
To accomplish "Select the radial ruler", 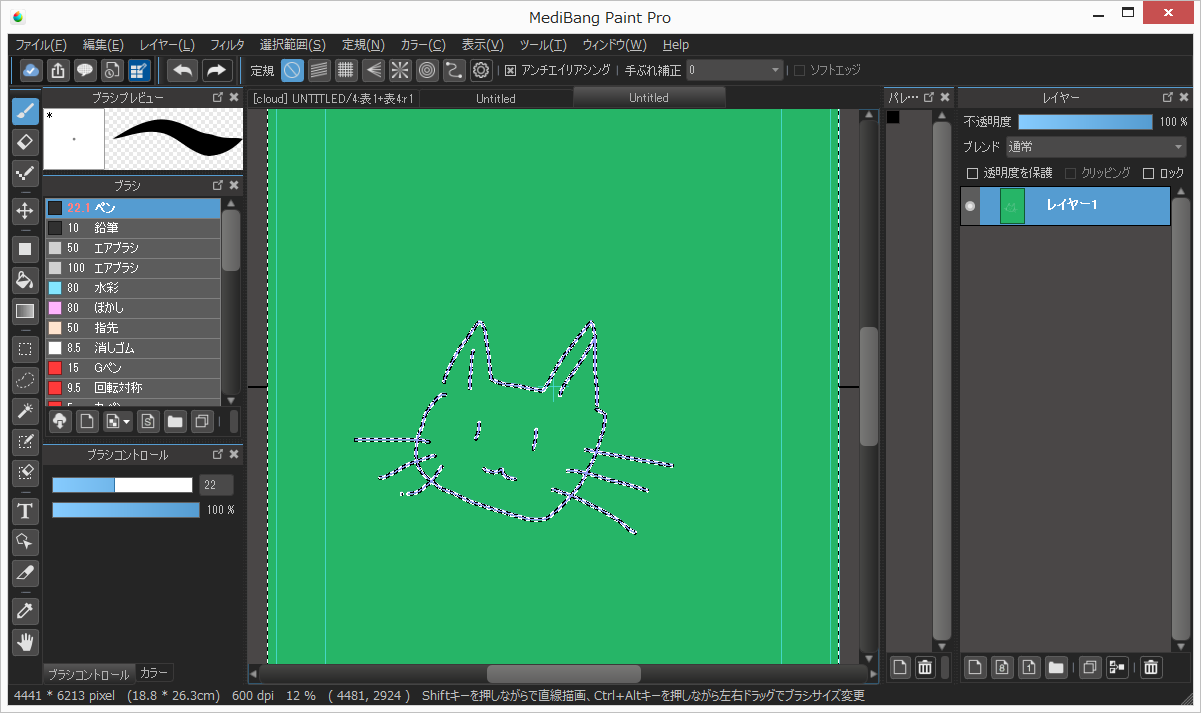I will [x=400, y=70].
